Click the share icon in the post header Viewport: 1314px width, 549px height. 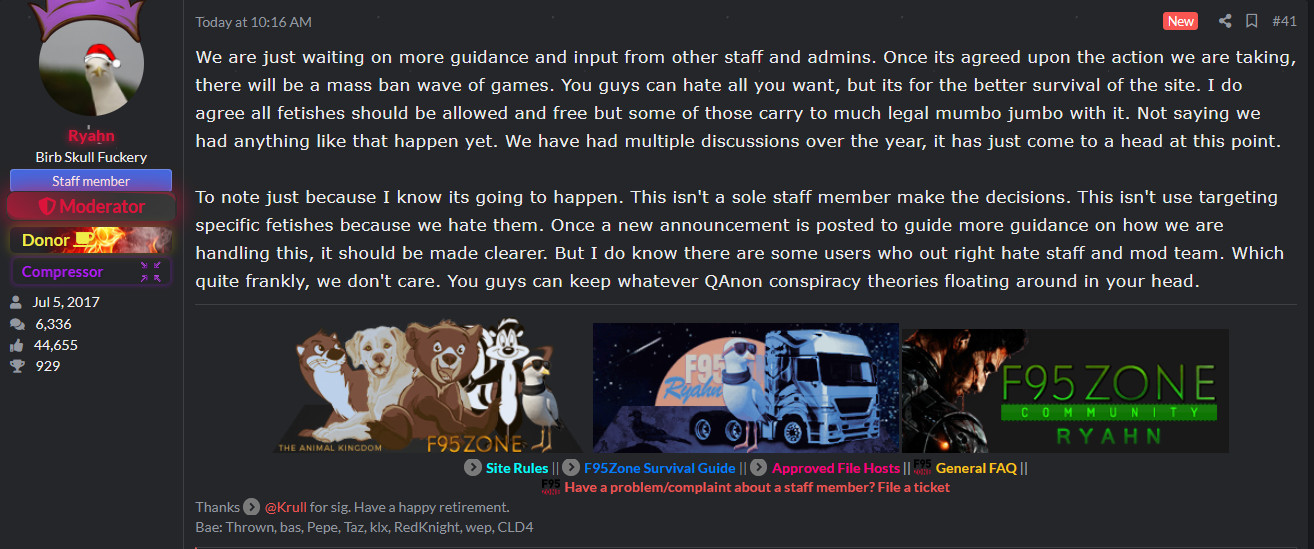pos(1224,21)
